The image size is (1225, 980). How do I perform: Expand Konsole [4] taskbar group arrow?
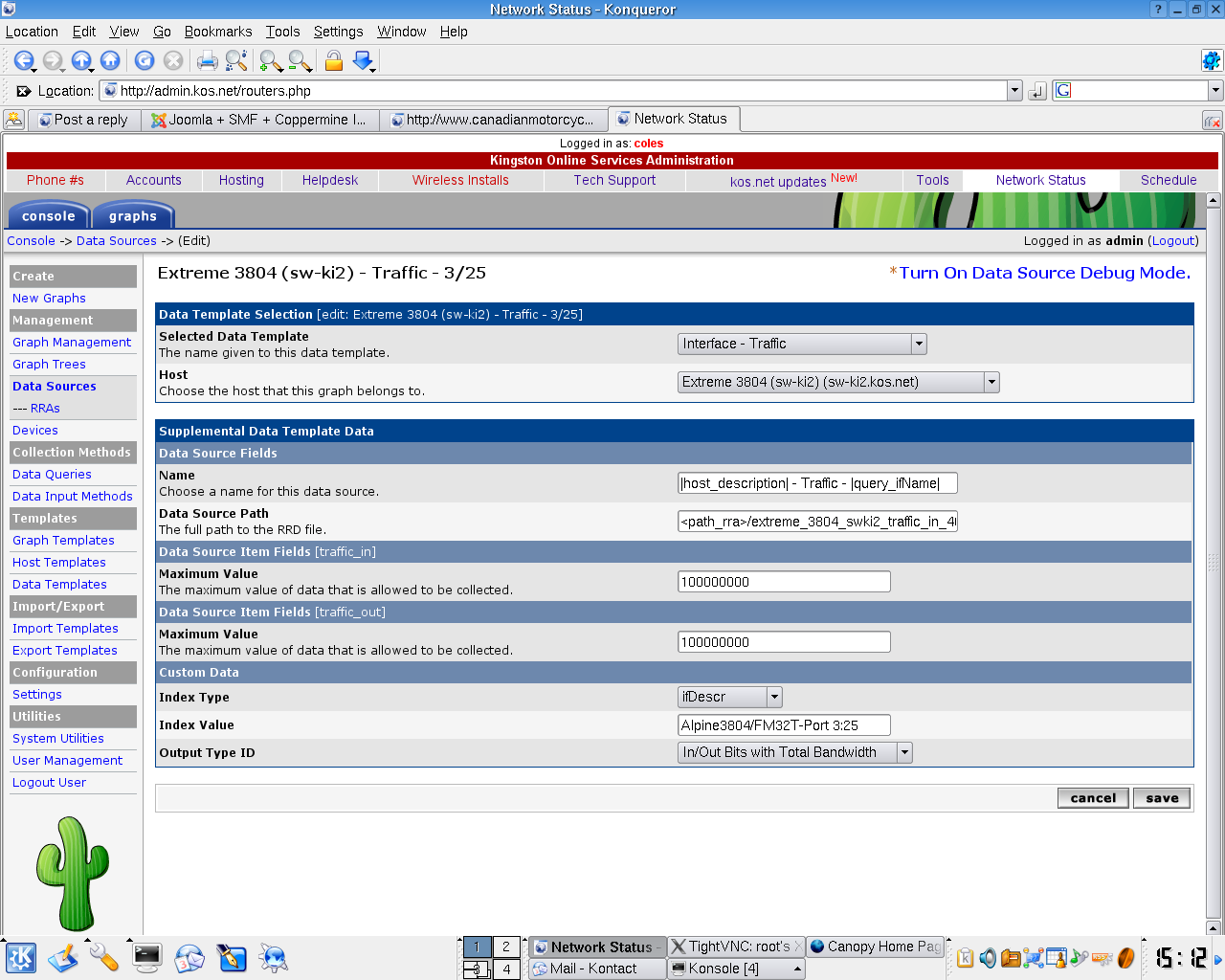pyautogui.click(x=797, y=969)
